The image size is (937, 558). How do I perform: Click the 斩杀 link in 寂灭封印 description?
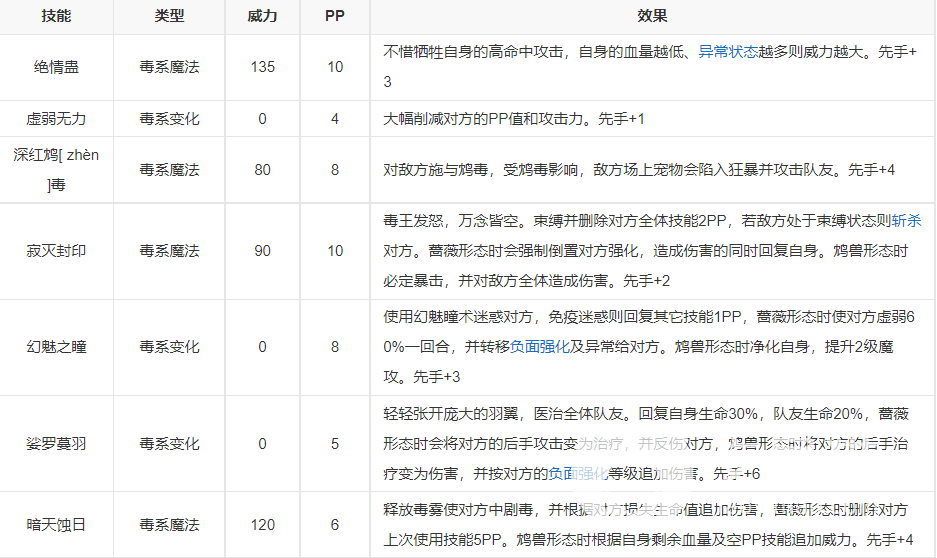[906, 222]
